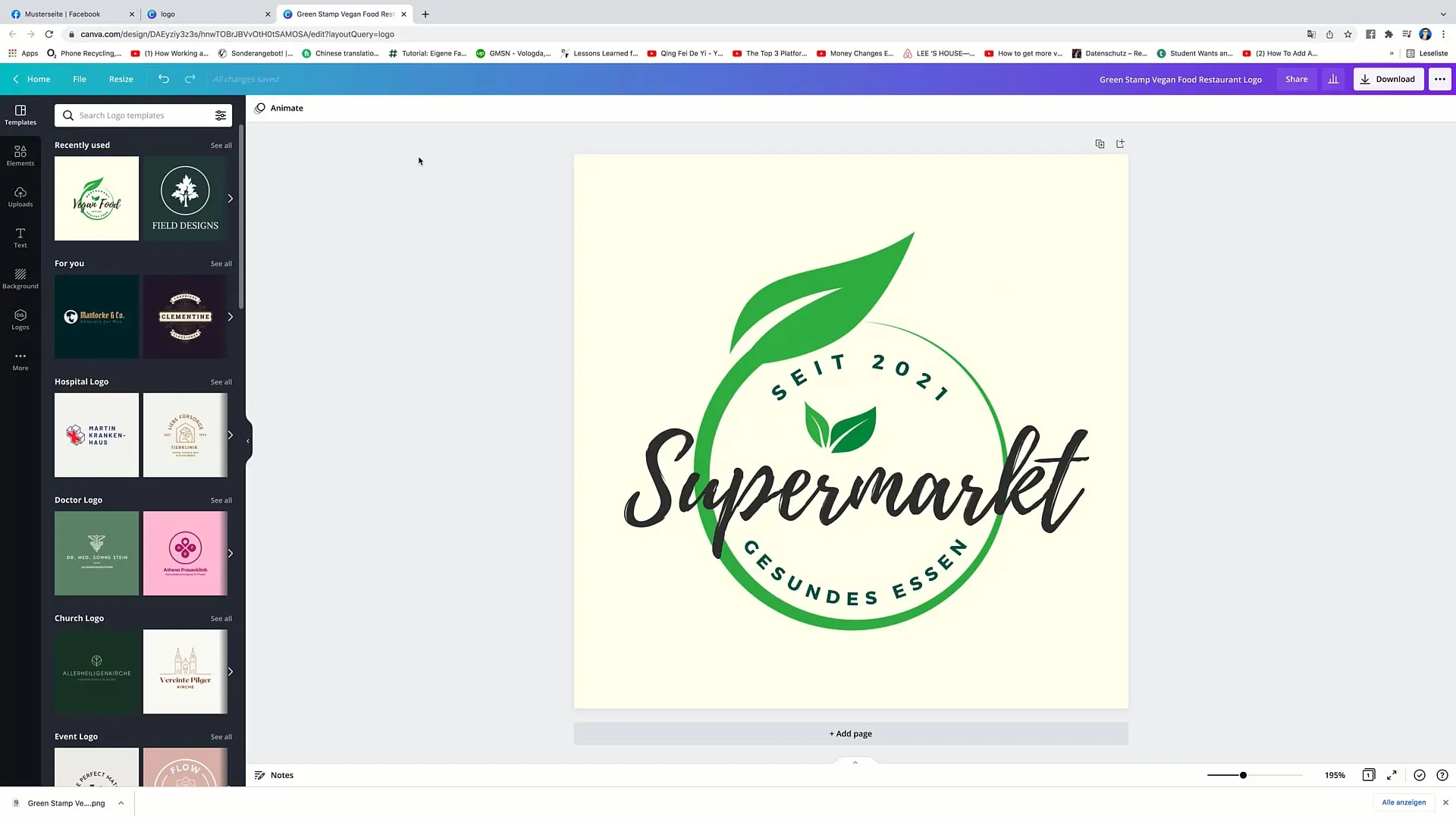Click the Download button
Viewport: 1456px width, 819px height.
click(x=1389, y=79)
